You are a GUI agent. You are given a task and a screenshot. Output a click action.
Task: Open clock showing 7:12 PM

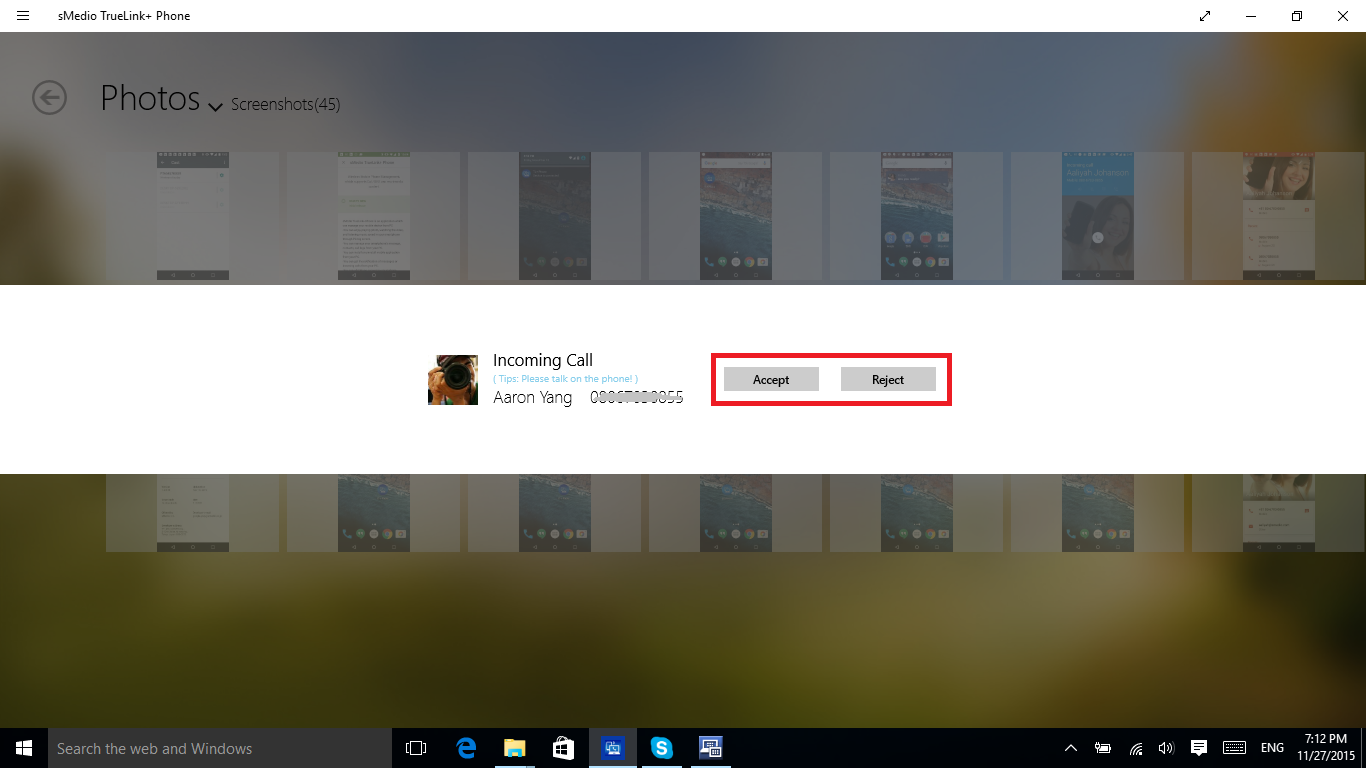(1325, 748)
